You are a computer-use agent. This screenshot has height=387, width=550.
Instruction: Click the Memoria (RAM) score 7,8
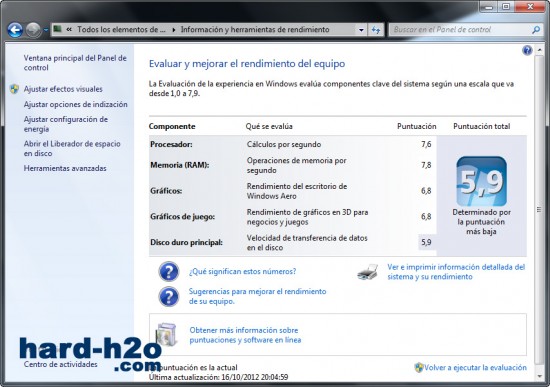click(x=426, y=165)
